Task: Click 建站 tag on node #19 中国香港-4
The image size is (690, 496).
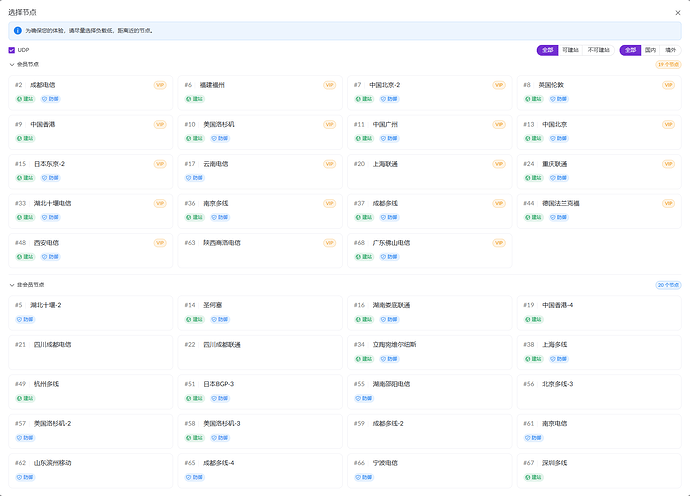Action: point(534,320)
